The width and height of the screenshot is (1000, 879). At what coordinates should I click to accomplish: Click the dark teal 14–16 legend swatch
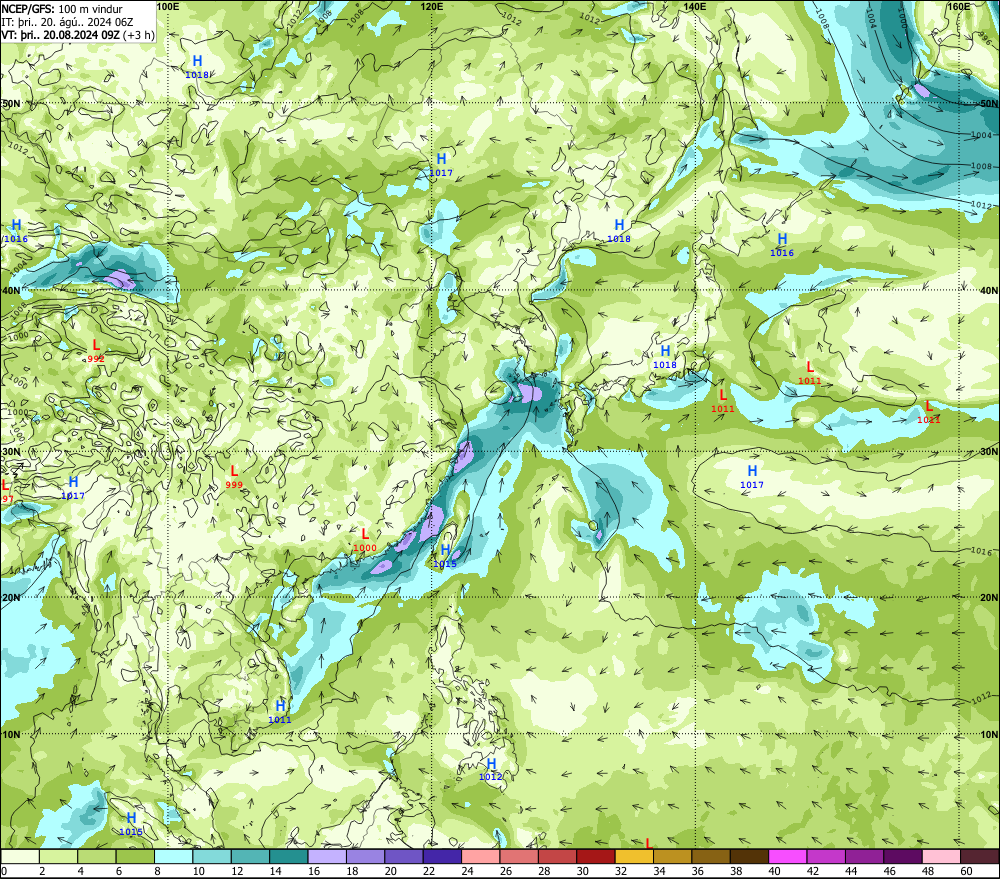pyautogui.click(x=289, y=857)
